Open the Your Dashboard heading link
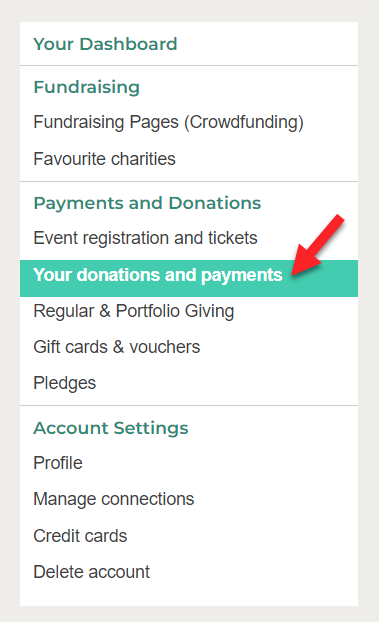379x622 pixels. tap(105, 44)
